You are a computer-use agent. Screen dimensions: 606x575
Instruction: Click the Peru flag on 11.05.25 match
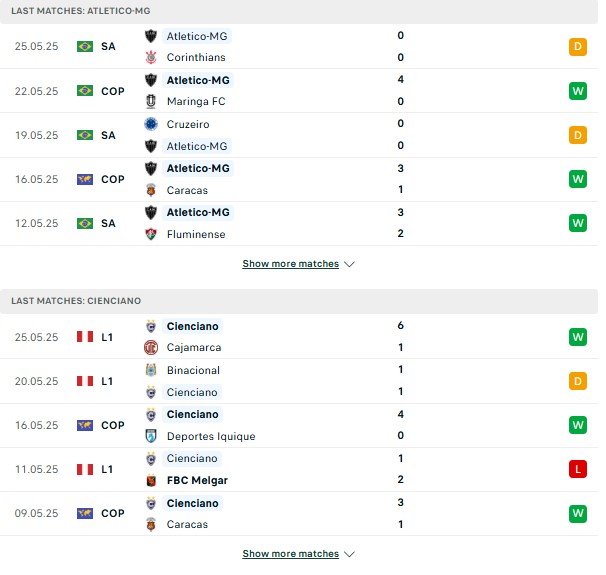pyautogui.click(x=85, y=469)
